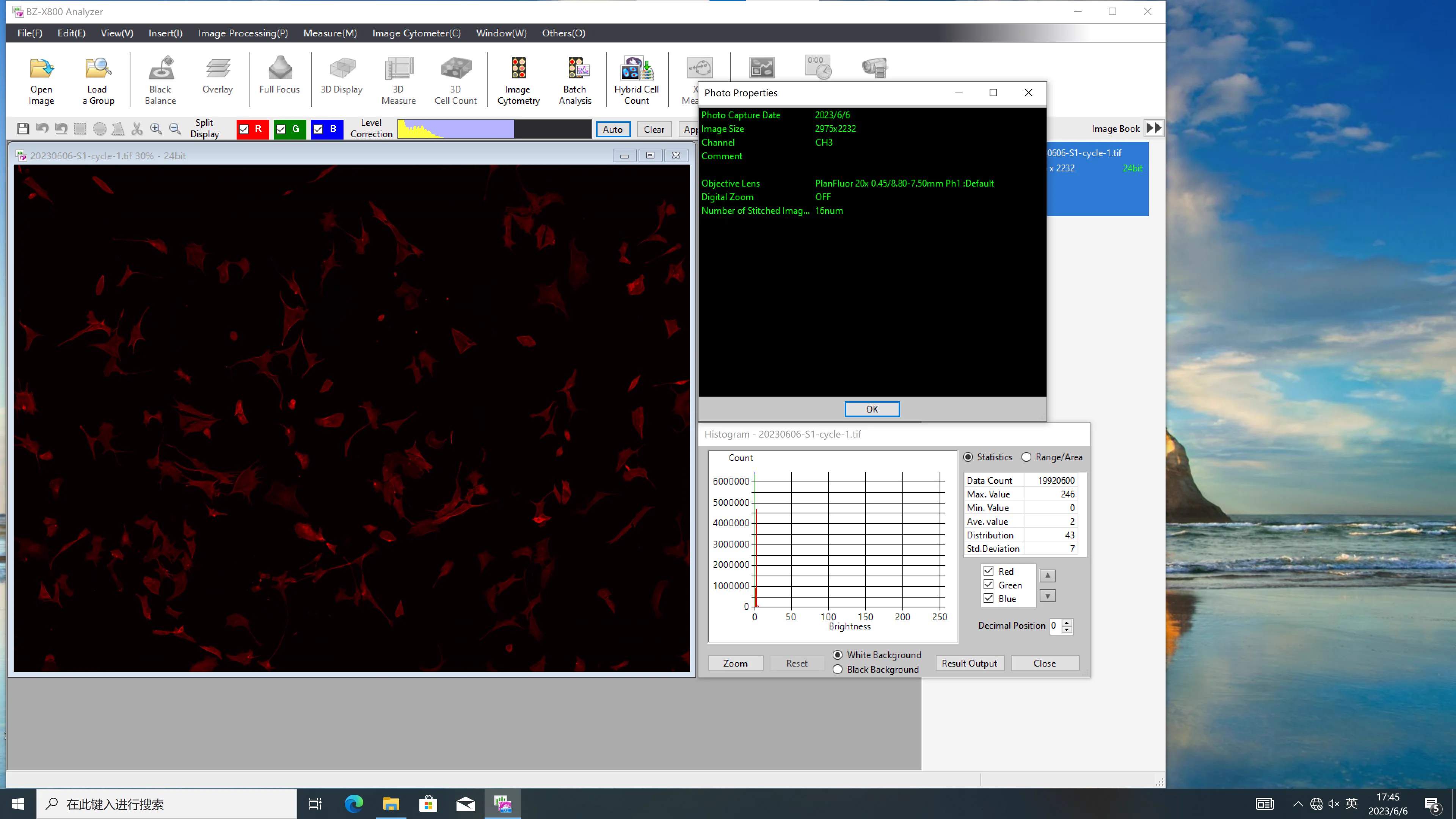Click the Decimal Position input field
Viewport: 1456px width, 819px height.
click(x=1055, y=626)
